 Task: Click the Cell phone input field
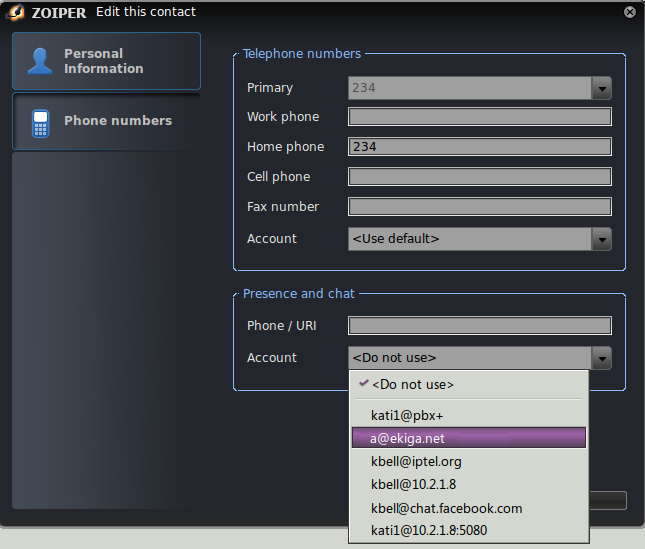[x=479, y=177]
